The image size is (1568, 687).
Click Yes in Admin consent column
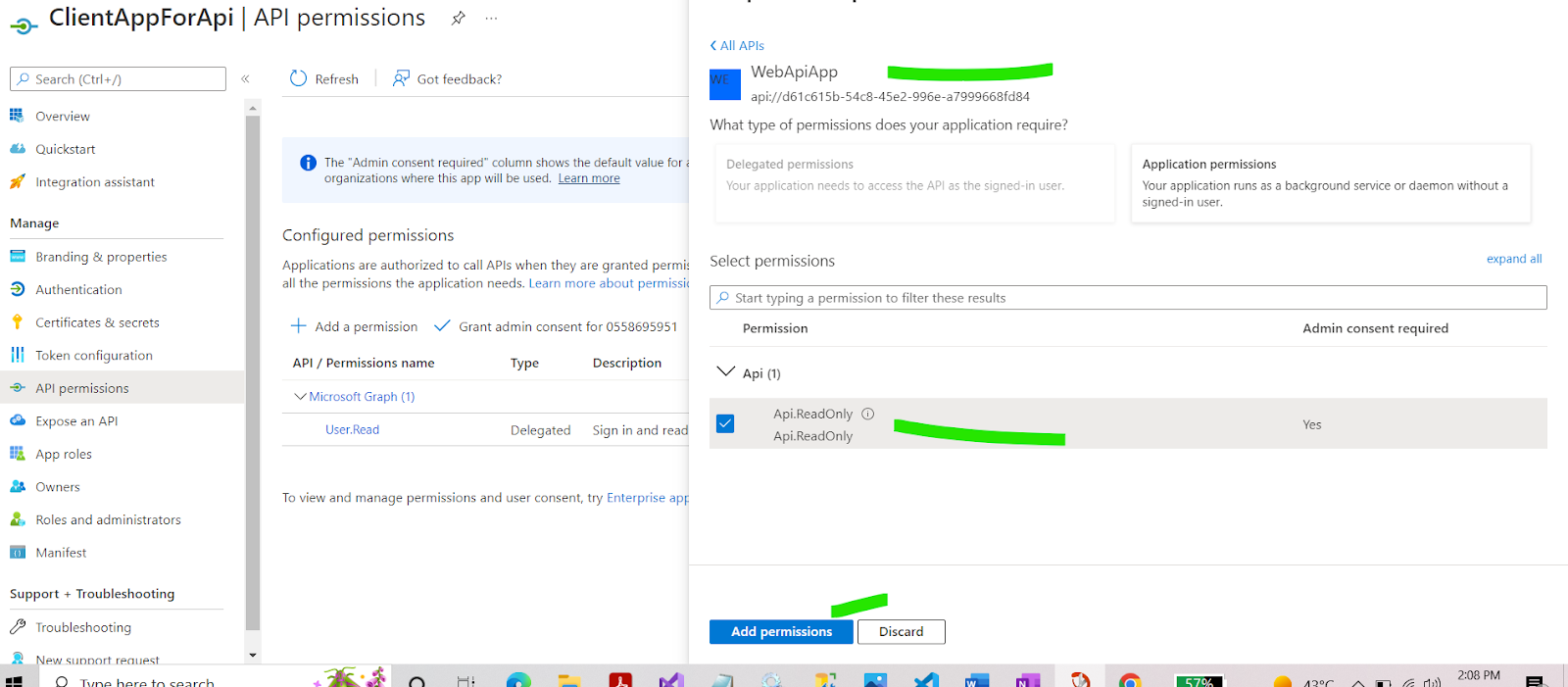tap(1311, 424)
